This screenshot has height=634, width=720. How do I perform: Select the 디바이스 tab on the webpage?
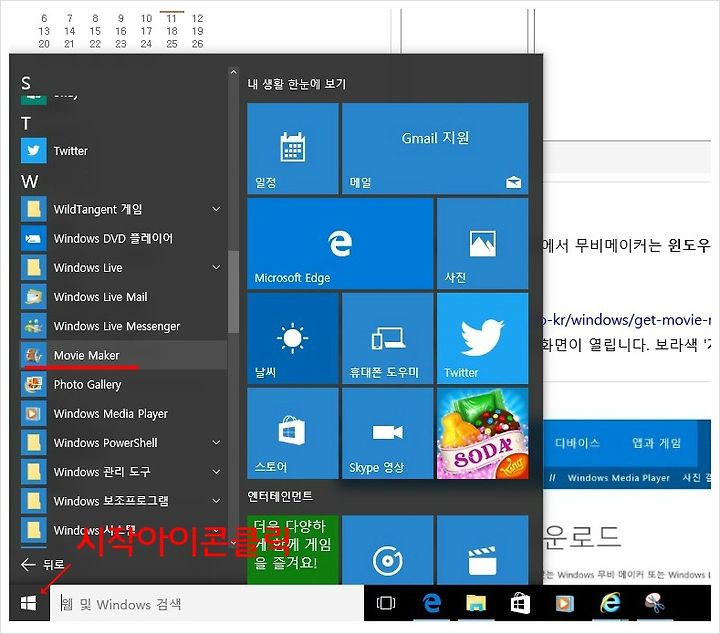point(577,443)
